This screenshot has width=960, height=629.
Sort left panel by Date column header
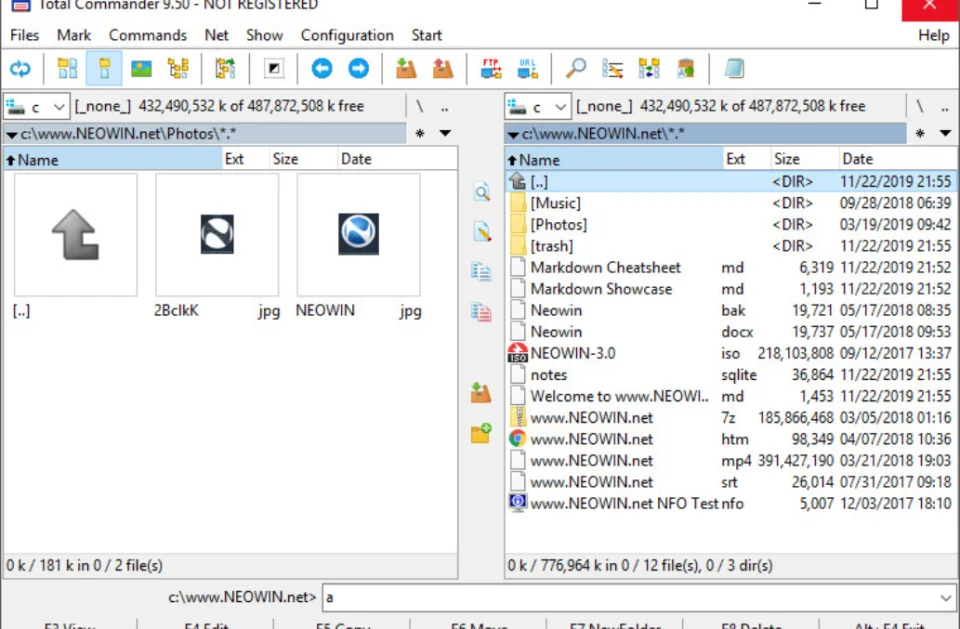[397, 159]
